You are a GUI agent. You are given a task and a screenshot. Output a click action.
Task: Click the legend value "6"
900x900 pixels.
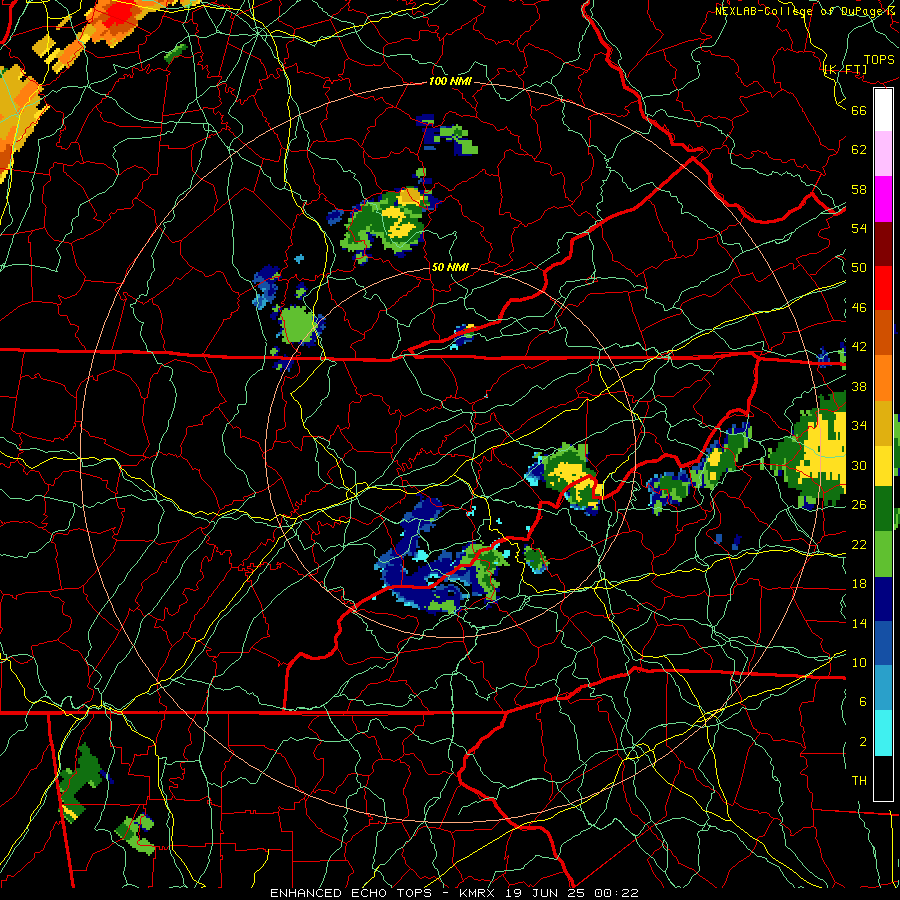[x=863, y=702]
